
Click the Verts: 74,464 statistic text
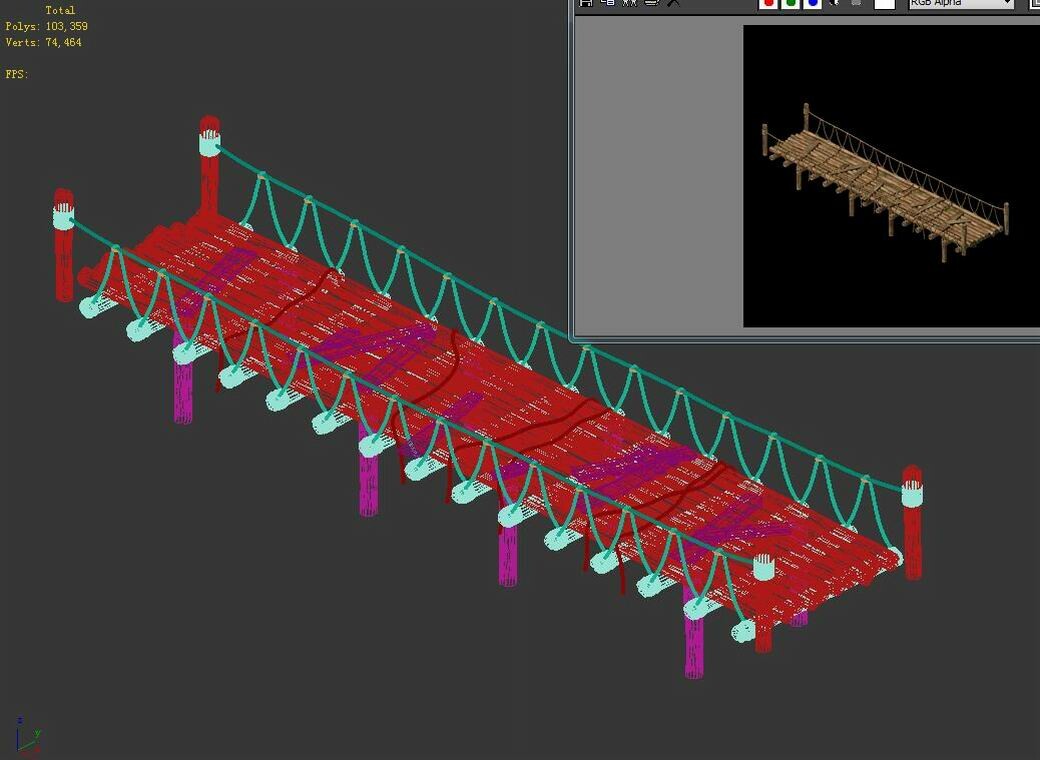(x=44, y=42)
